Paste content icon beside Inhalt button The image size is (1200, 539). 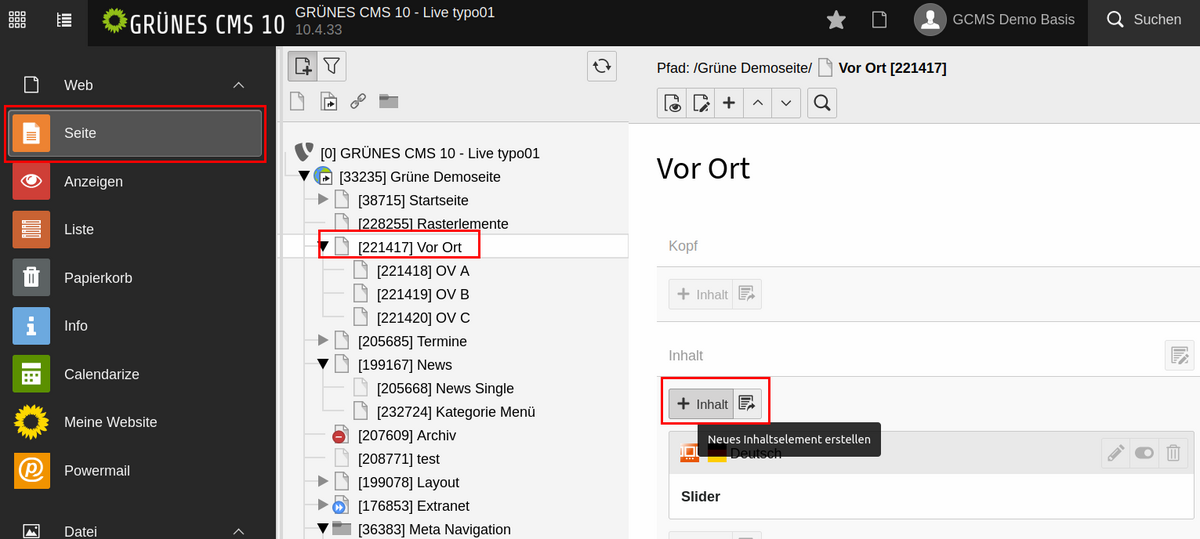pyautogui.click(x=747, y=404)
